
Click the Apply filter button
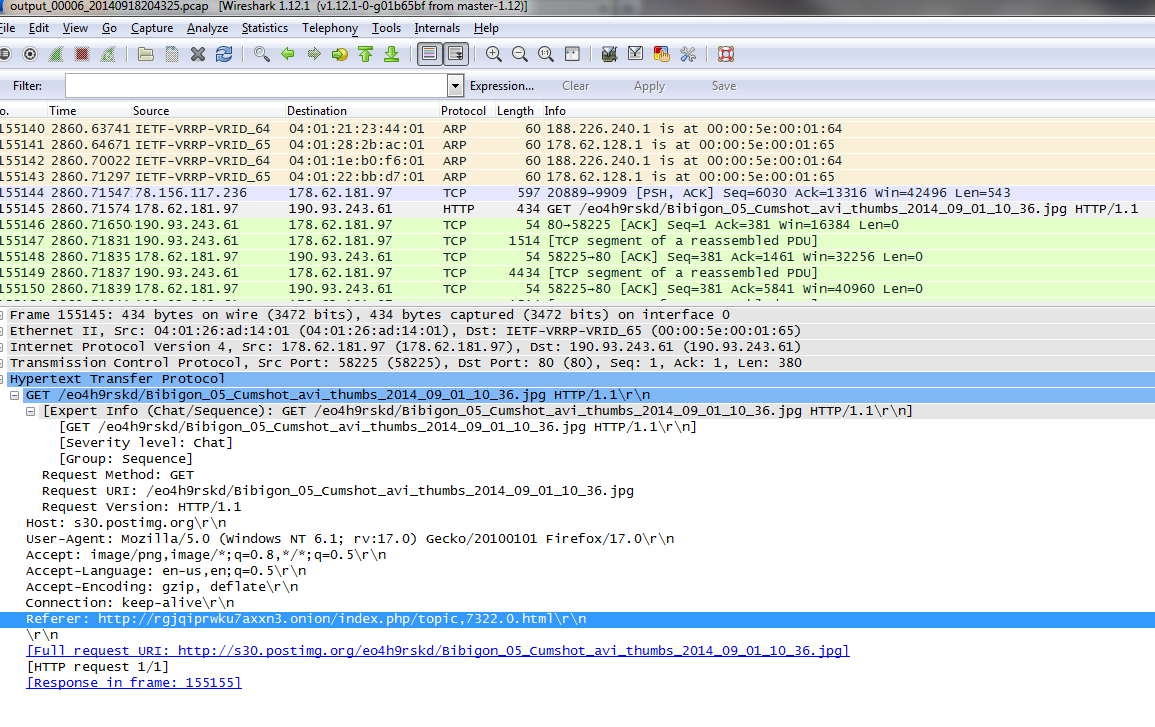coord(649,86)
